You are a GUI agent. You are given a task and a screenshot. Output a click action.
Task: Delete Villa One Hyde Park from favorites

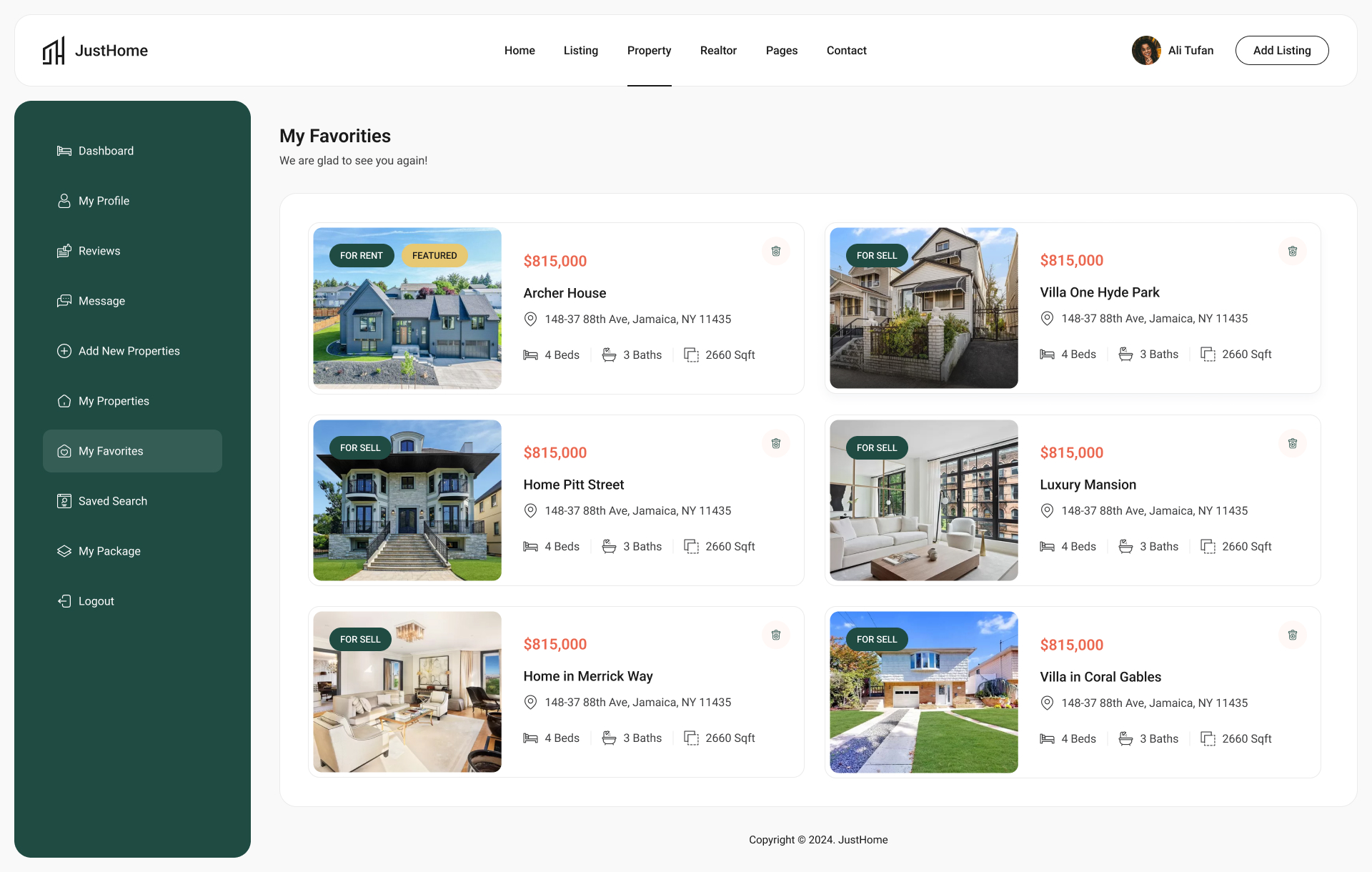1292,251
